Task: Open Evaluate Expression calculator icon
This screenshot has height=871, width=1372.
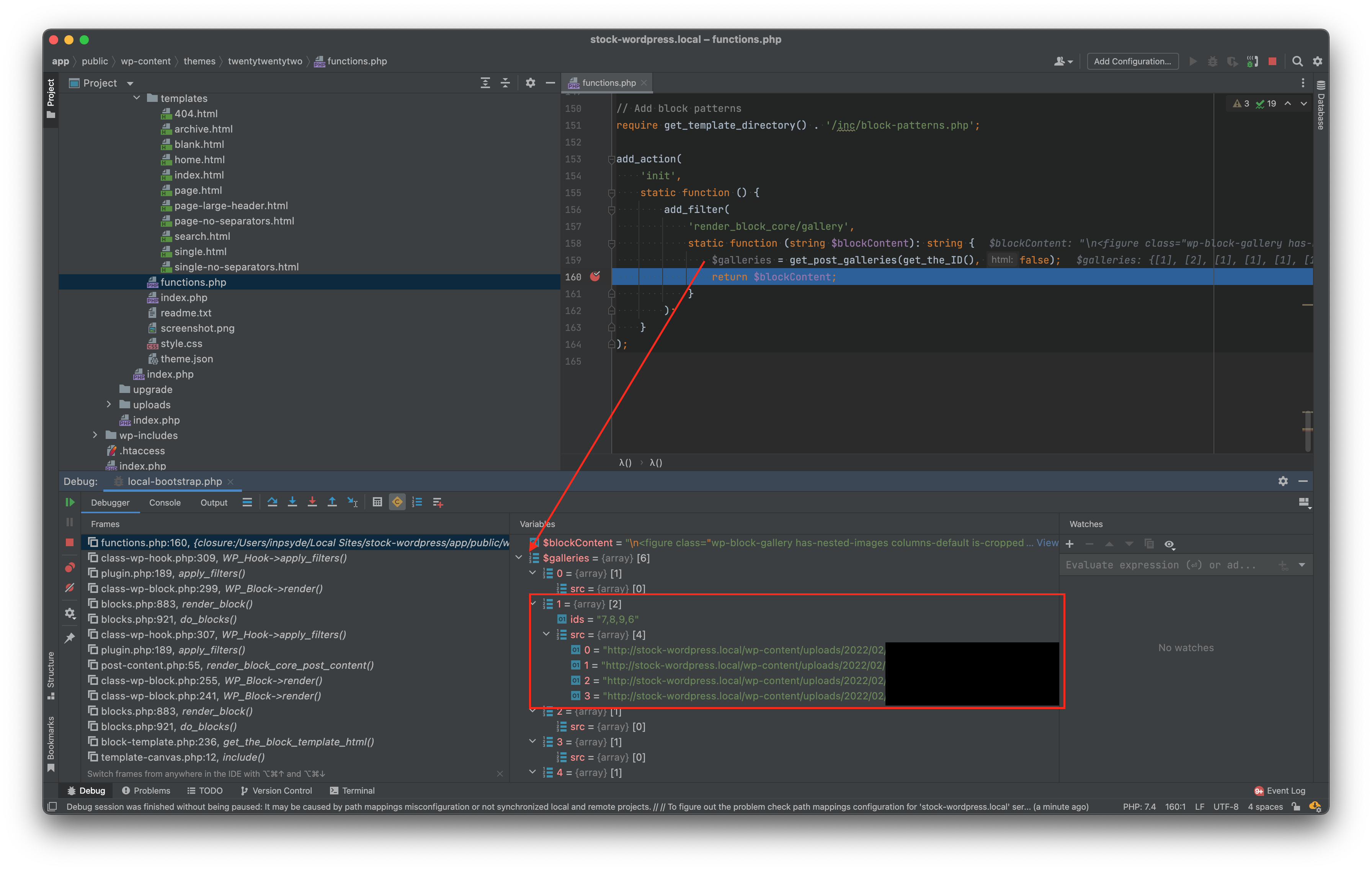Action: coord(377,502)
